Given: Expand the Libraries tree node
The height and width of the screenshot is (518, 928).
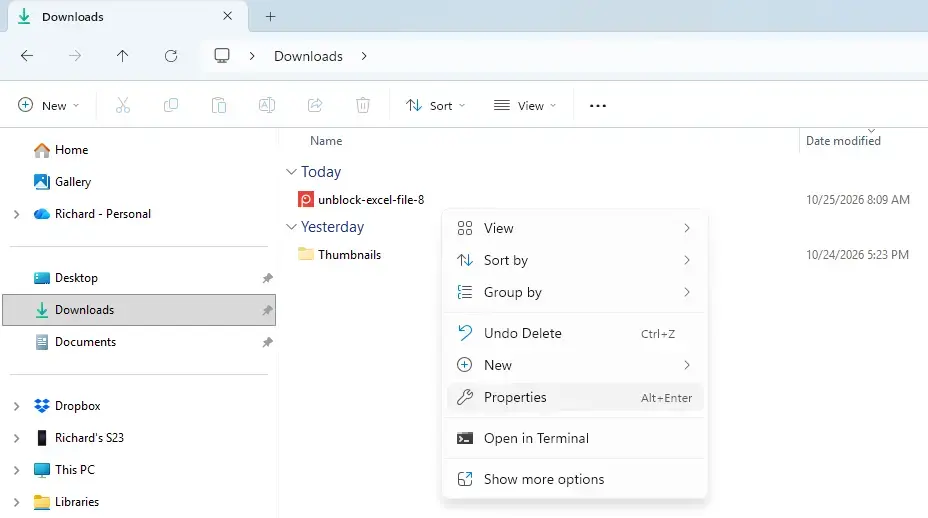Looking at the screenshot, I should tap(17, 502).
